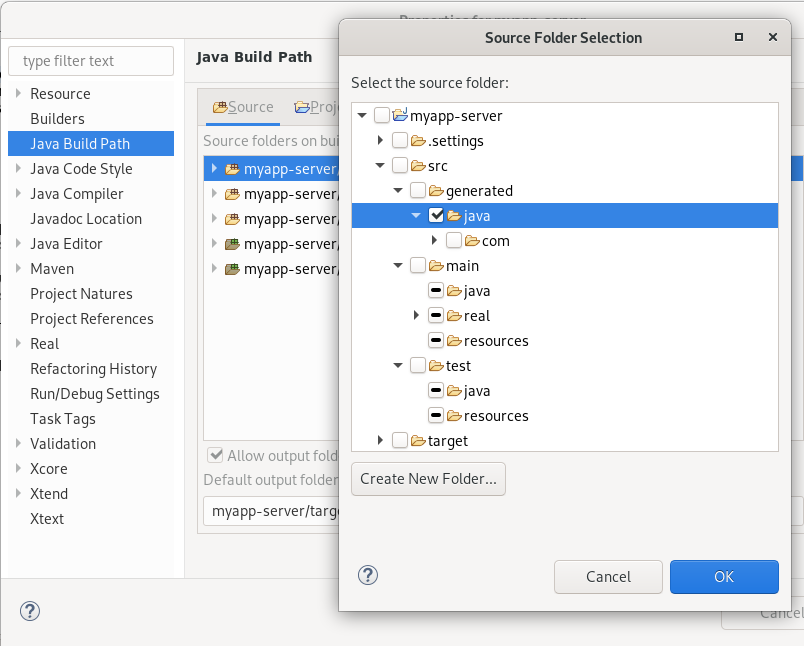Screen dimensions: 804x646
Task: Click the com folder icon
Action: point(472,240)
